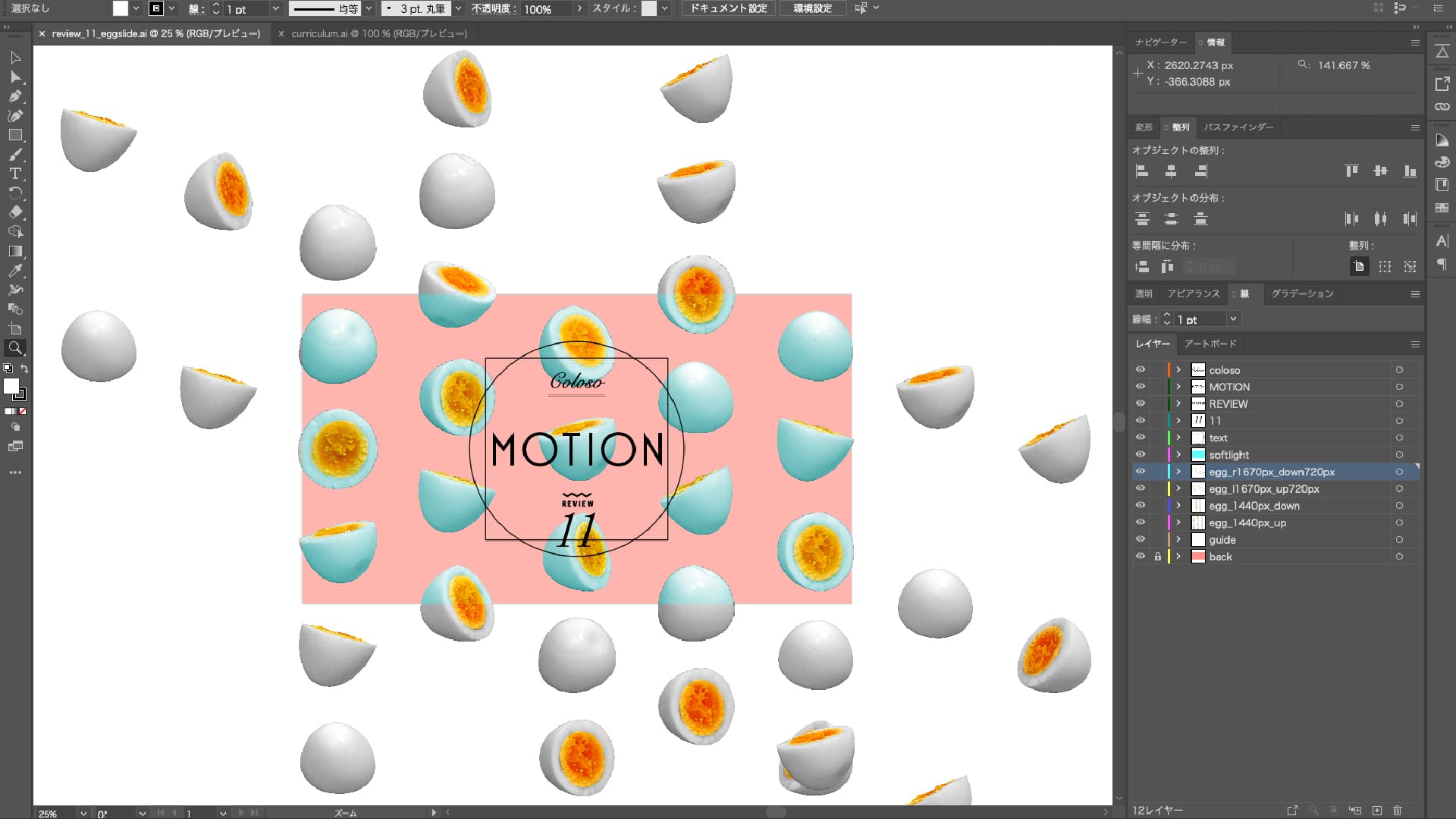Toggle visibility of the softlight layer

click(1141, 454)
